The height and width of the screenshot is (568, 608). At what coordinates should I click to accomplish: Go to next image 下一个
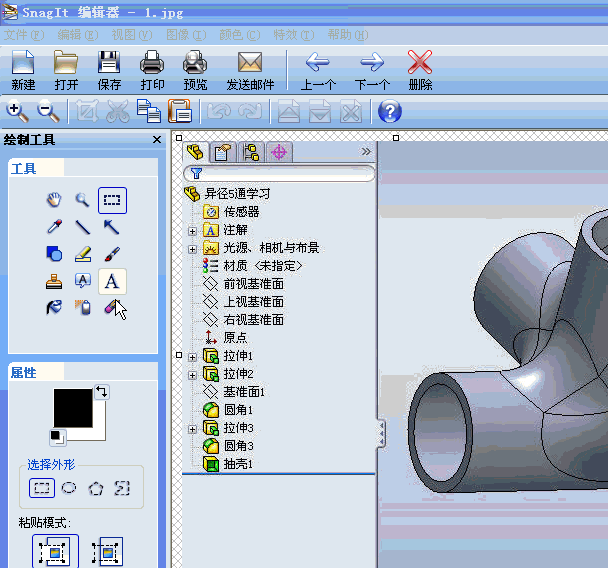click(x=372, y=70)
